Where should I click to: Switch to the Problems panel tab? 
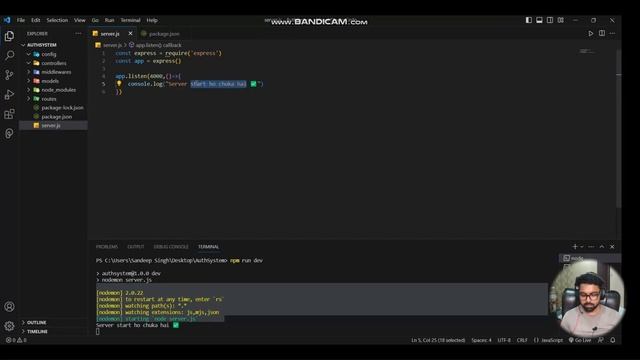click(x=107, y=247)
